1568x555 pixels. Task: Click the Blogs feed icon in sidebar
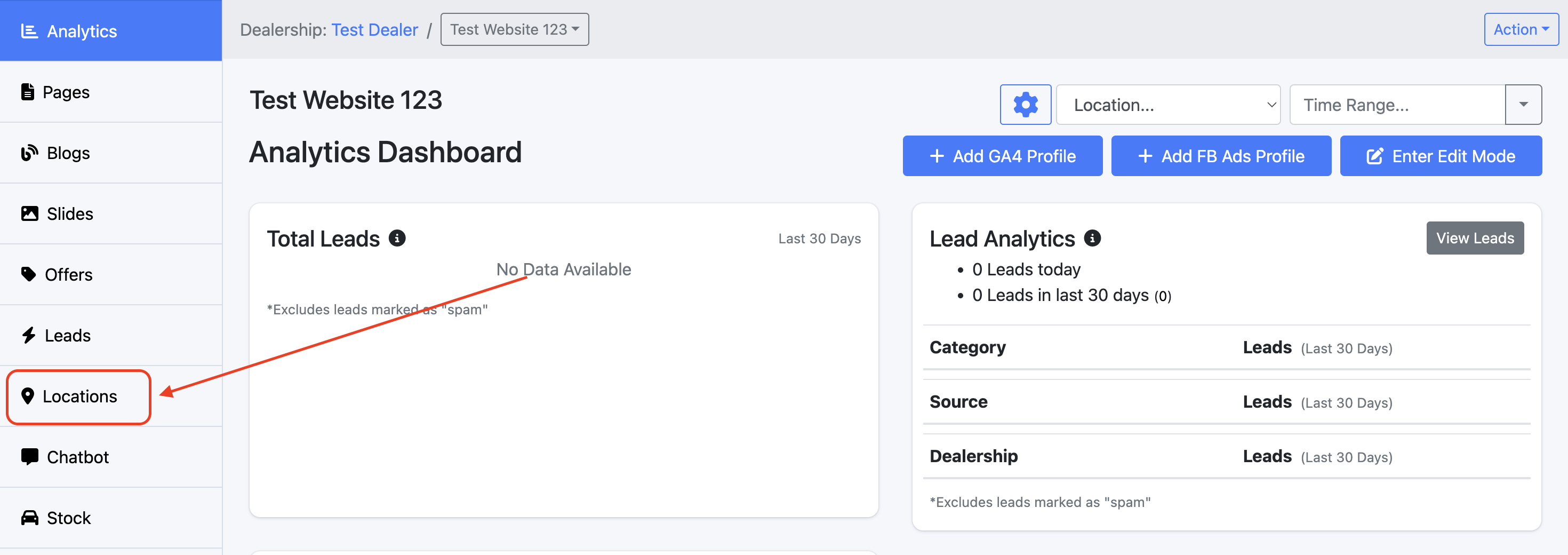pos(29,153)
